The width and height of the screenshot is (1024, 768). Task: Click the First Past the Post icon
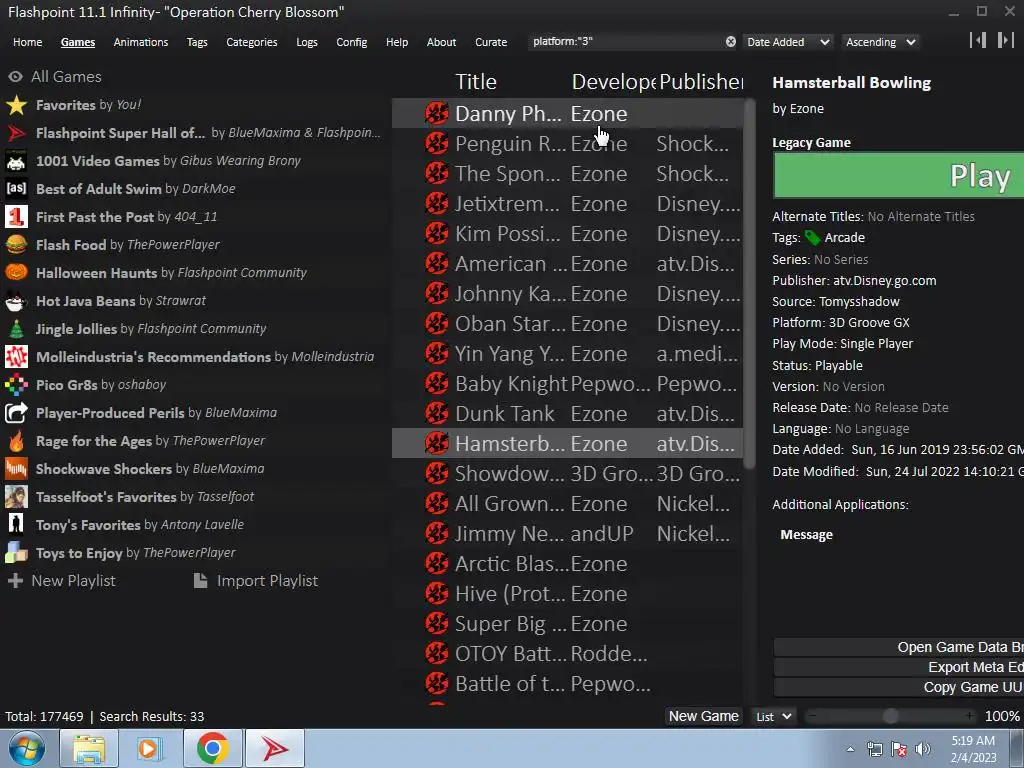[x=16, y=217]
